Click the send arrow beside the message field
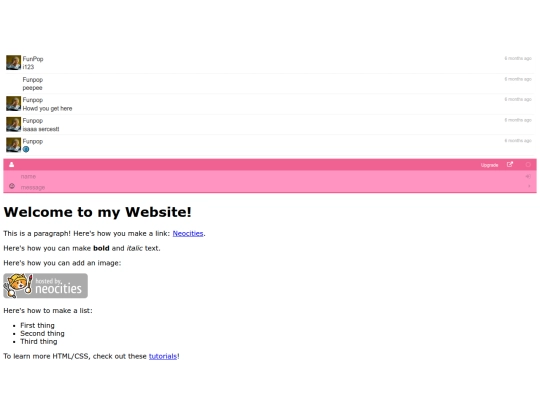Viewport: 540px width, 405px height. point(529,186)
